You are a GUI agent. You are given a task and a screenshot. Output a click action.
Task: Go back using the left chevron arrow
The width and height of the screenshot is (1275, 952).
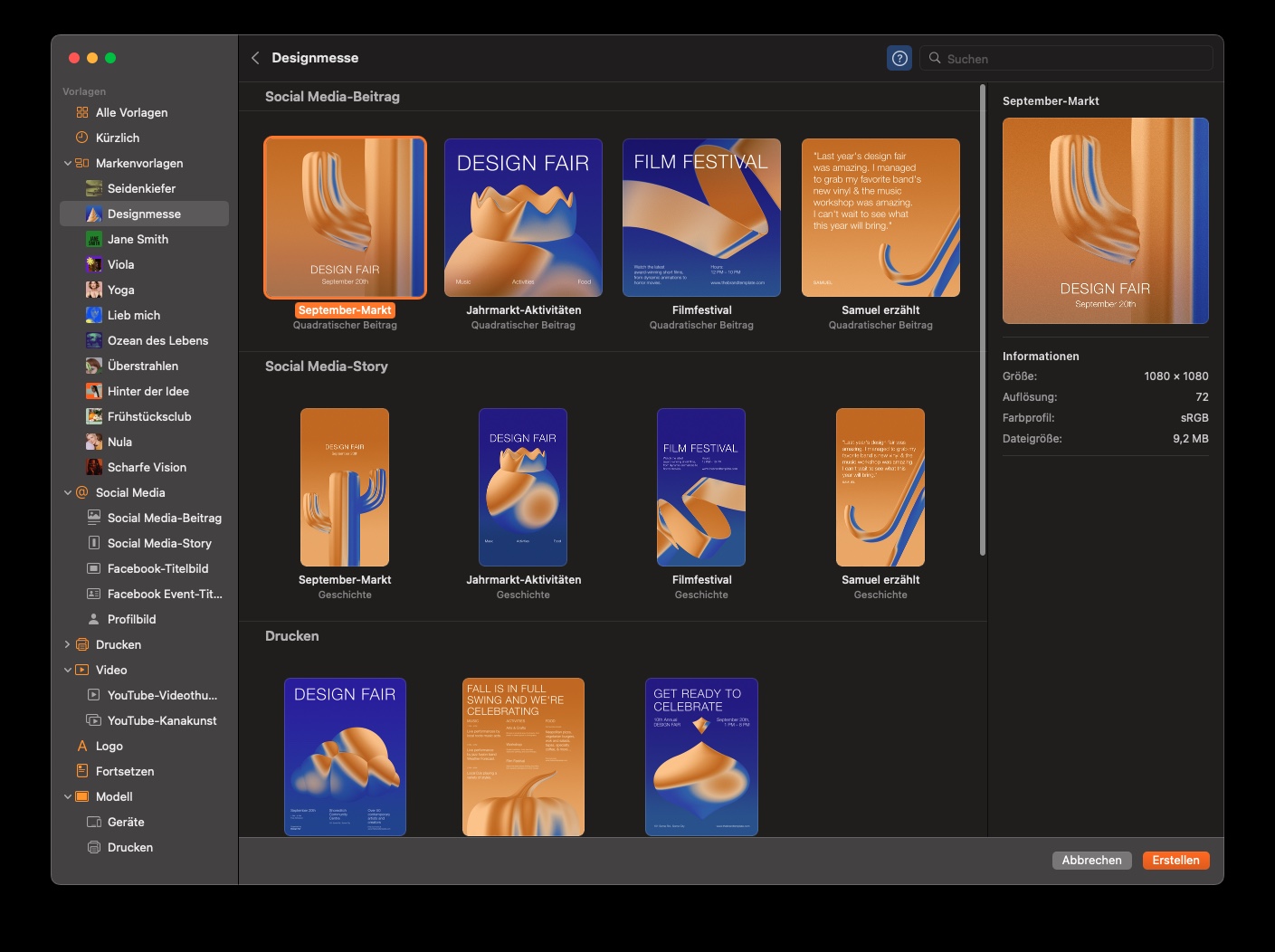pos(255,57)
